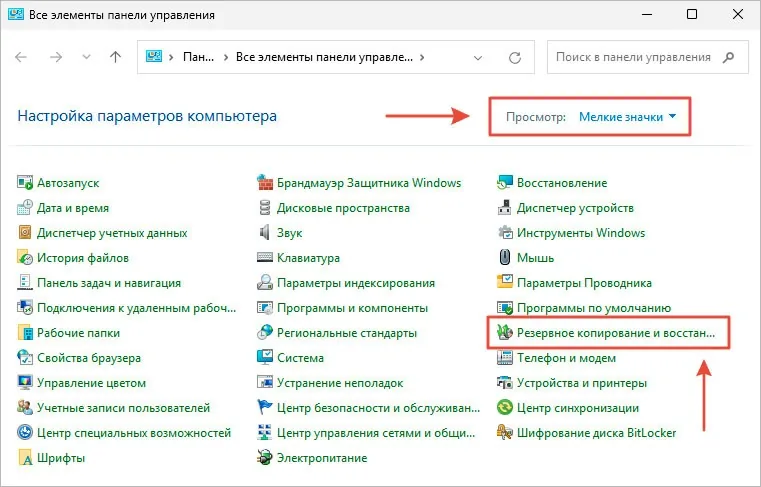This screenshot has width=761, height=487.
Task: Open the Резервное копирование и восстановление link
Action: coord(615,333)
